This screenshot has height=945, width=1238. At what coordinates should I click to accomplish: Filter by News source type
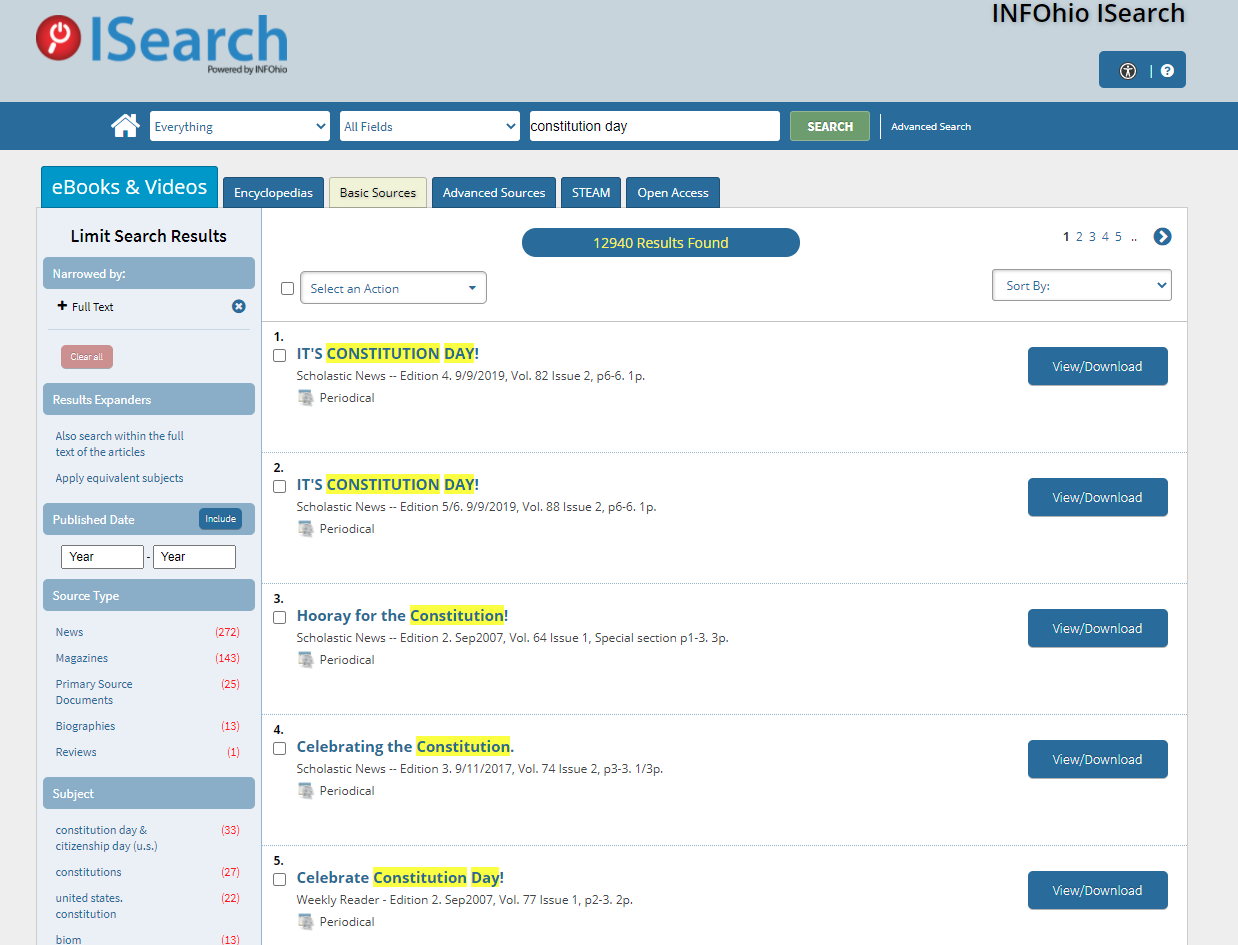point(70,632)
